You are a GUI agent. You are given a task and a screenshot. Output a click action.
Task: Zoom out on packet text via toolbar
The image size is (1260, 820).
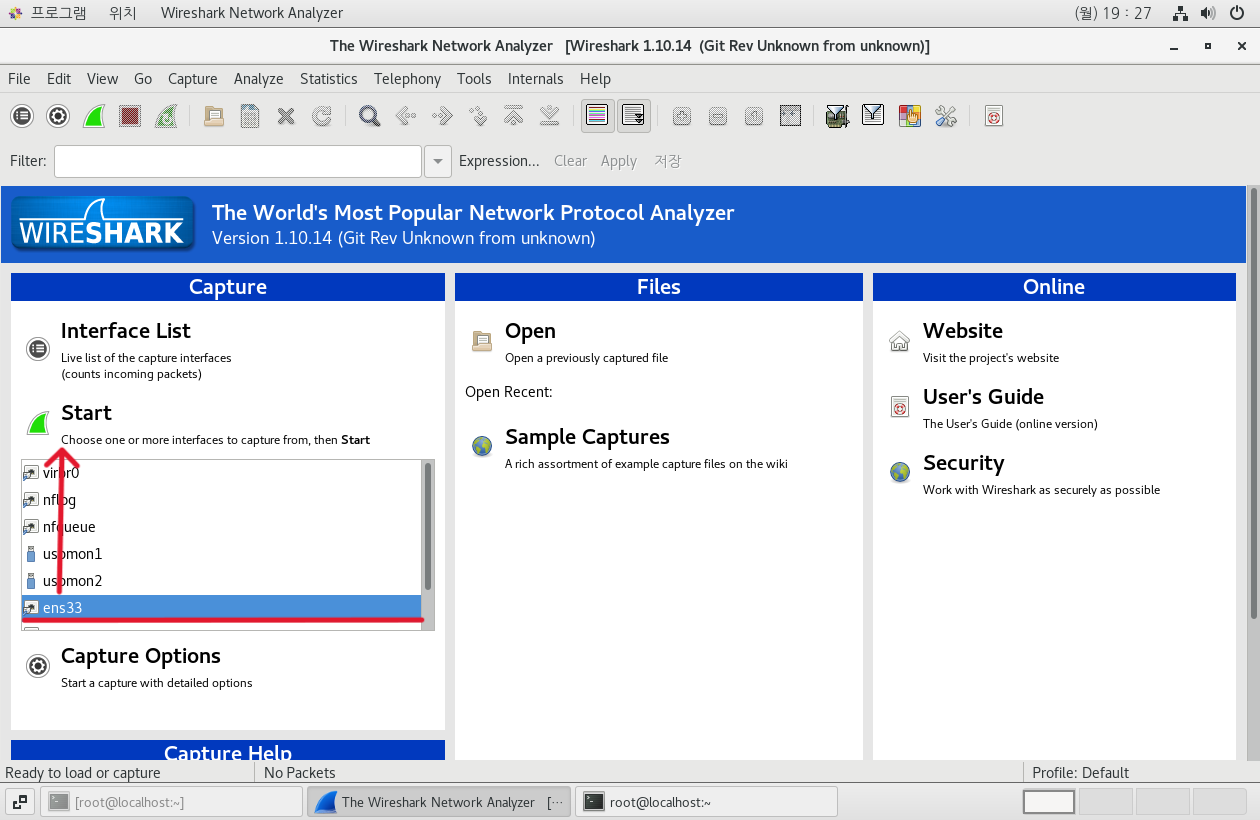[718, 116]
